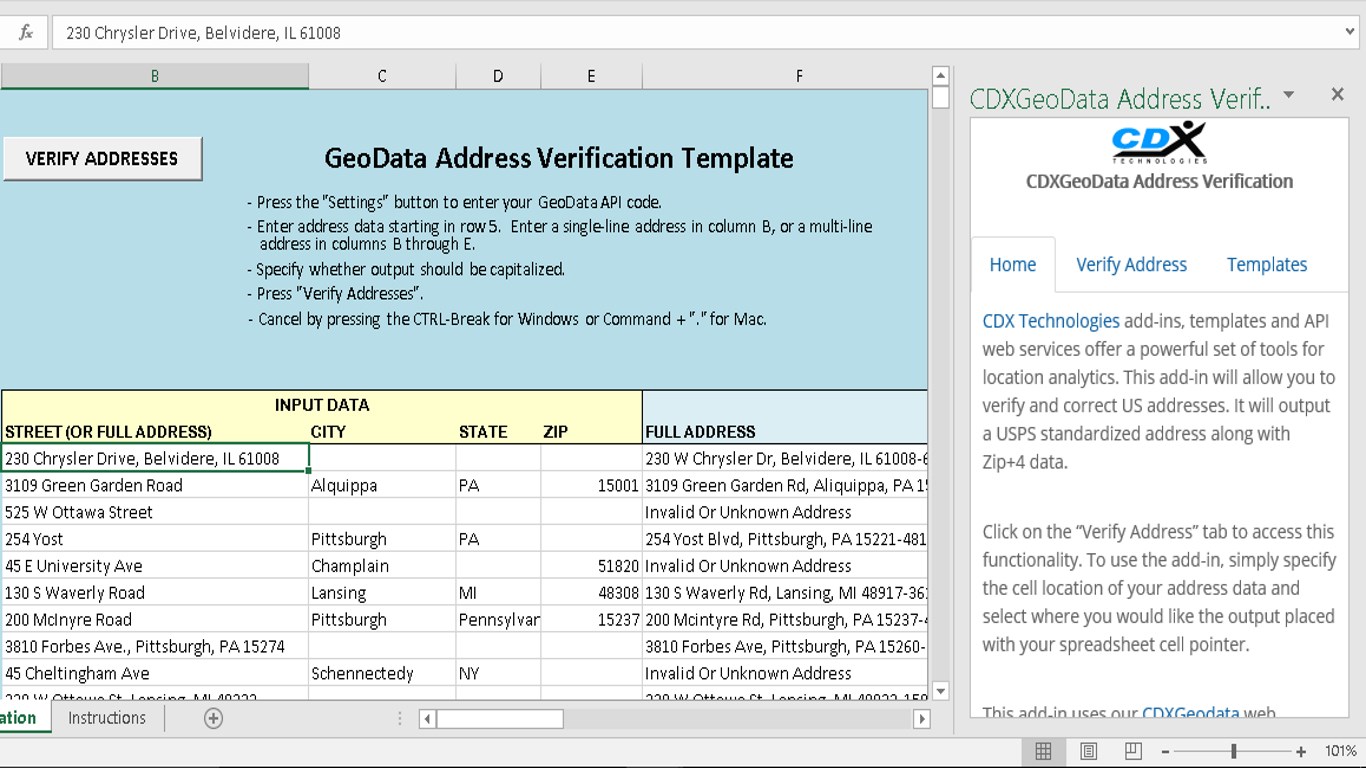Select cell '200 McInyre Road'
The height and width of the screenshot is (768, 1366).
point(155,620)
